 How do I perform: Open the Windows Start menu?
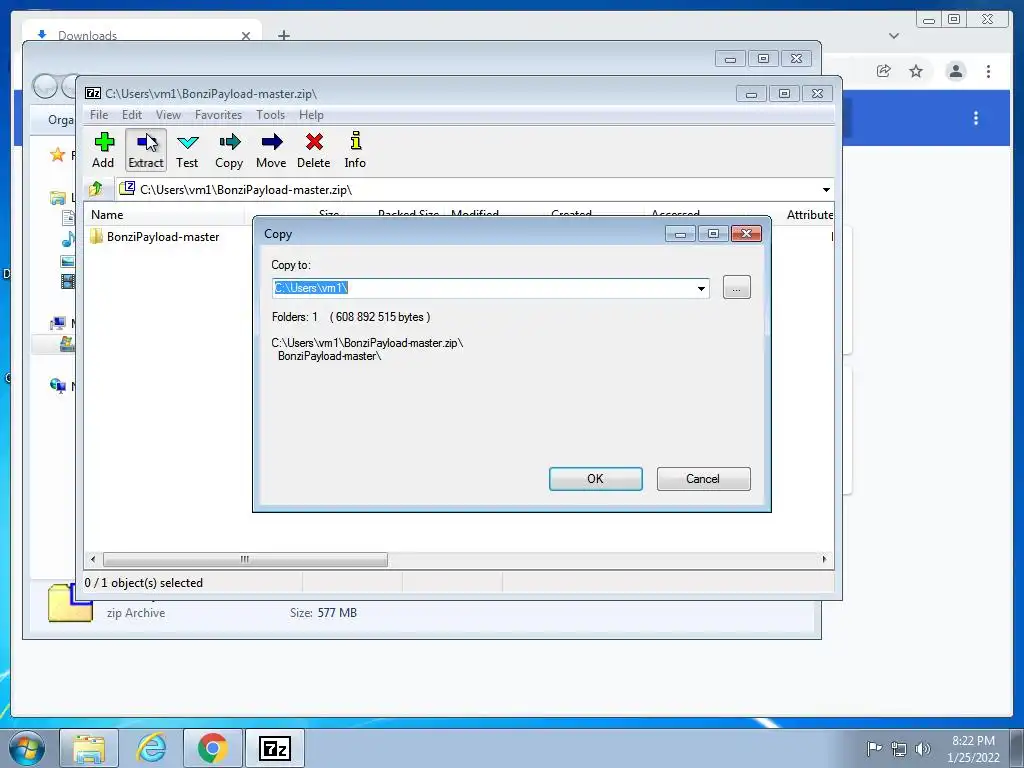[26, 748]
